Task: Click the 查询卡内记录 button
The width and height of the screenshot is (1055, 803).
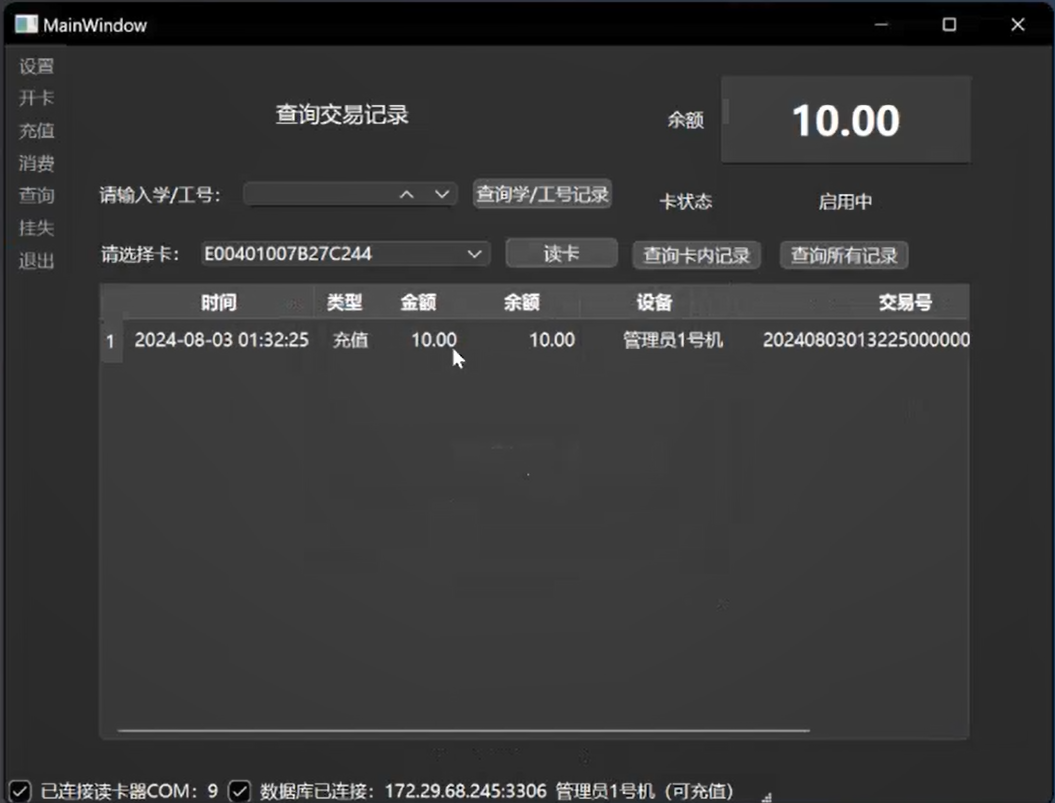Action: (x=696, y=255)
